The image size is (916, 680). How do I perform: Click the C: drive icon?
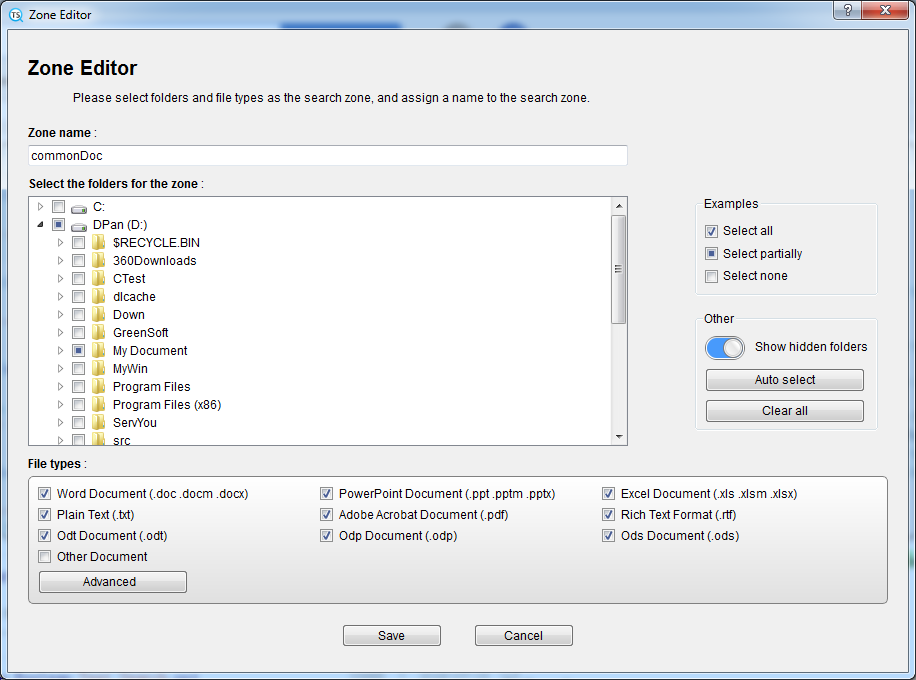tap(79, 207)
